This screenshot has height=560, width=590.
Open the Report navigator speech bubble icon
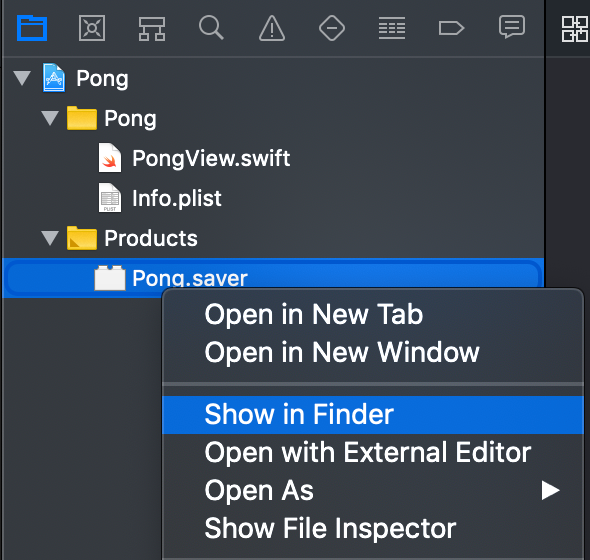tap(512, 27)
